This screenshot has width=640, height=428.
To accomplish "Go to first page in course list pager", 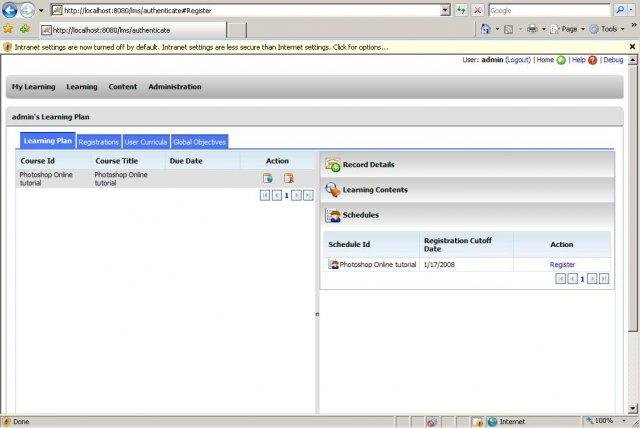I will pos(265,195).
